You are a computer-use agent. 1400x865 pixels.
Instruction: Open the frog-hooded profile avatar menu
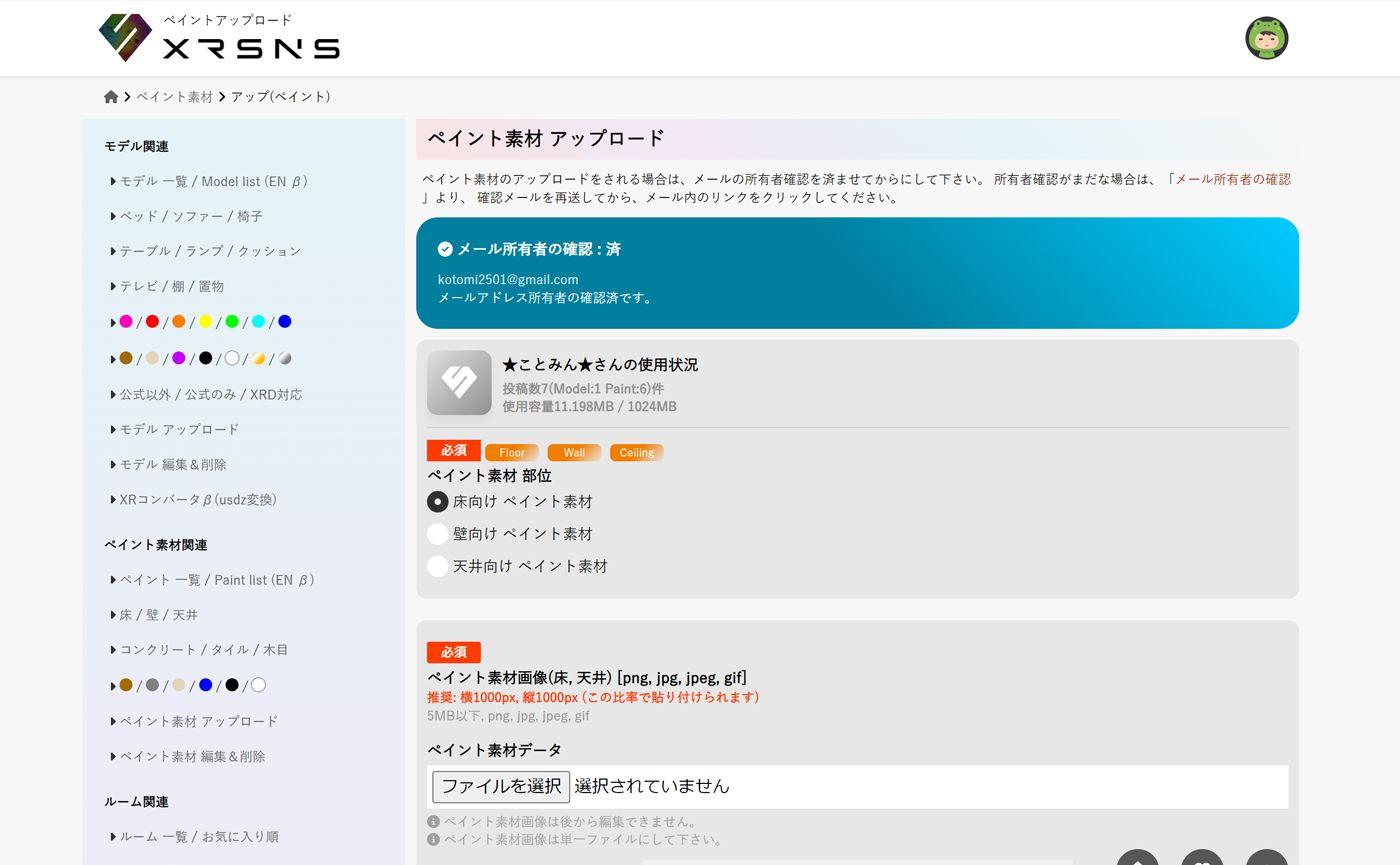coord(1266,37)
